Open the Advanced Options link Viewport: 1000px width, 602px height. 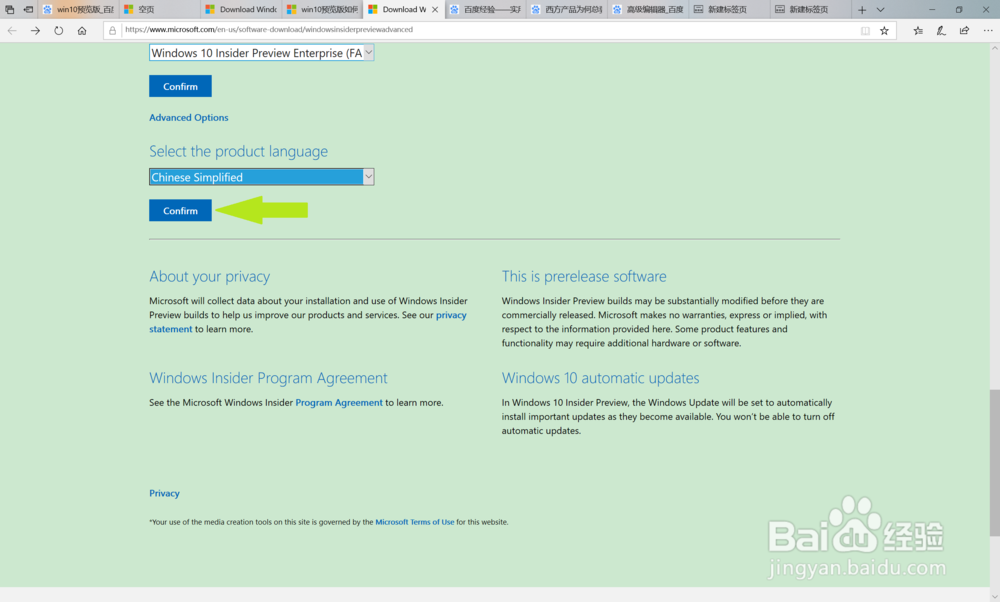coord(189,117)
